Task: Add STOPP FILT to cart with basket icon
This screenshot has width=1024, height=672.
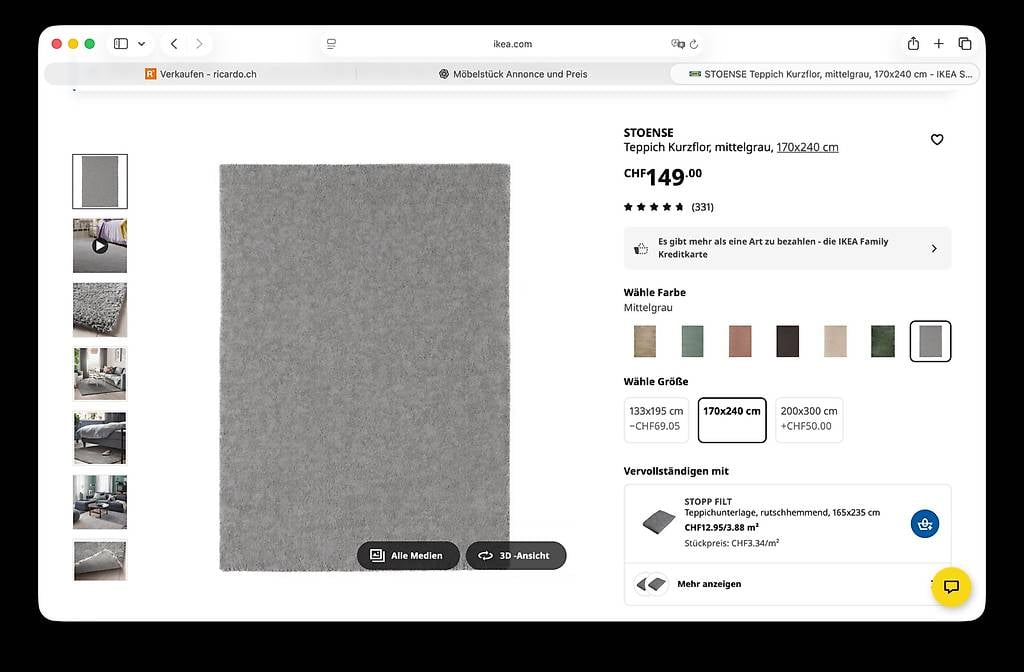Action: click(x=925, y=524)
